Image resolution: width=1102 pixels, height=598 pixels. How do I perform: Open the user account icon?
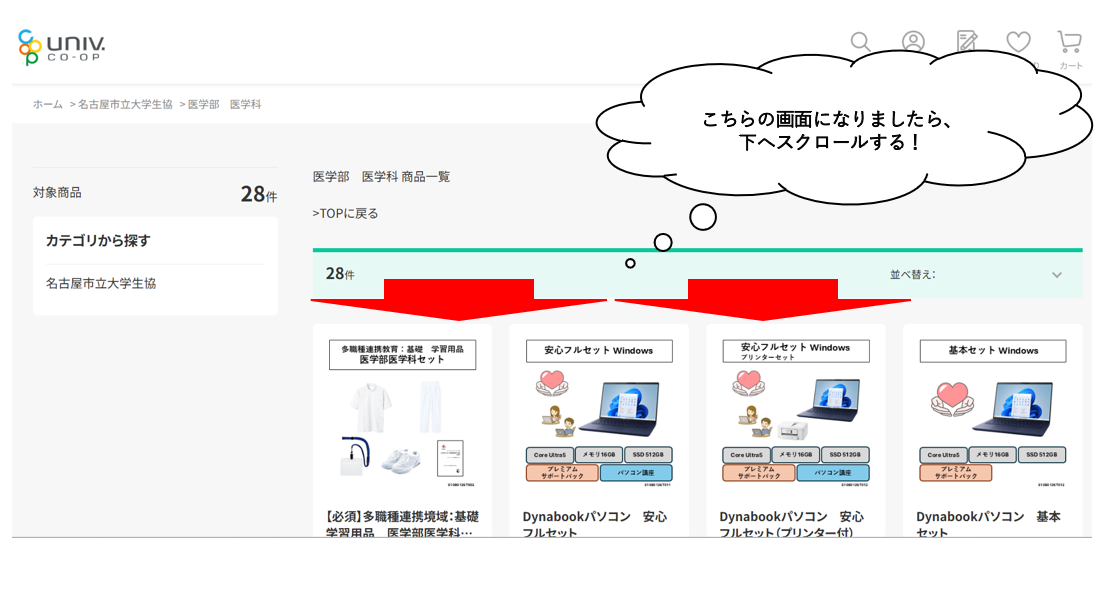[913, 42]
